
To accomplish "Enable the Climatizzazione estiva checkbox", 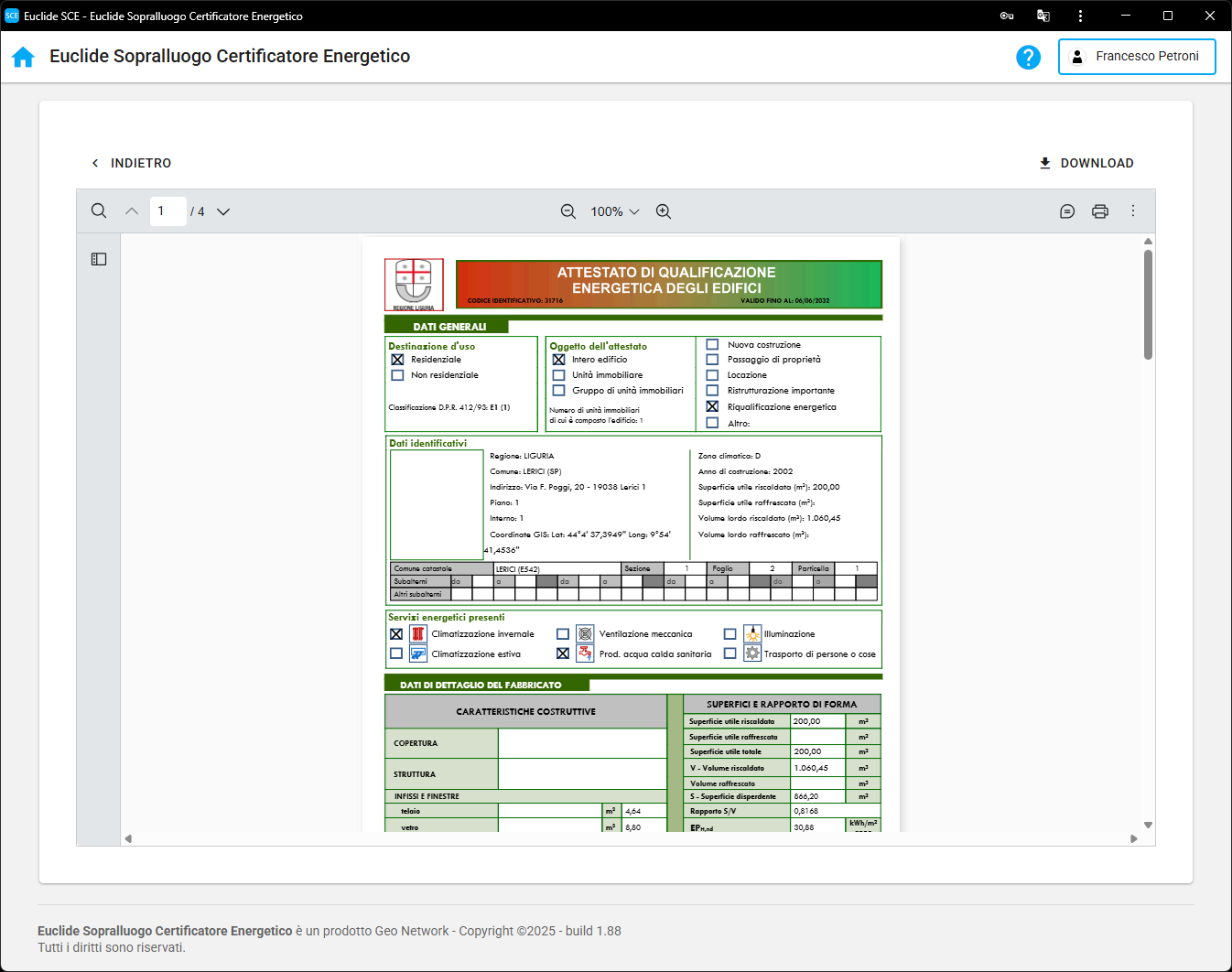I will point(396,653).
